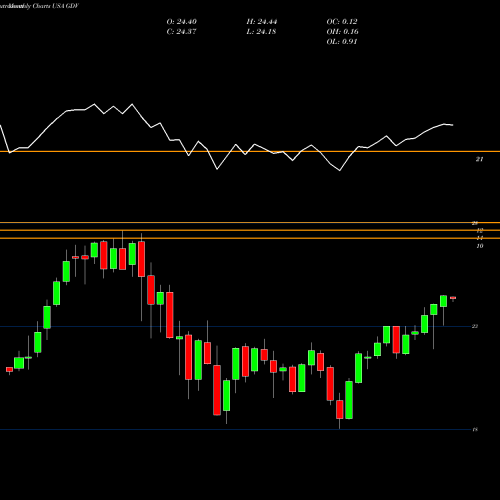The height and width of the screenshot is (500, 500).
Task: Click the '22' price axis label
Action: click(475, 326)
